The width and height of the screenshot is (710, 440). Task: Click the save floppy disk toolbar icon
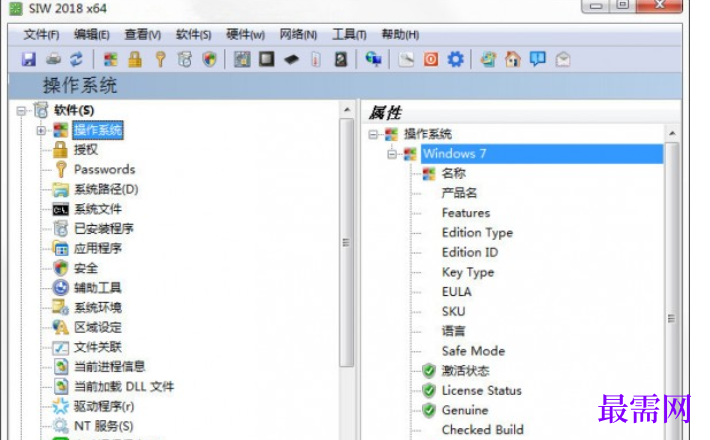point(29,59)
